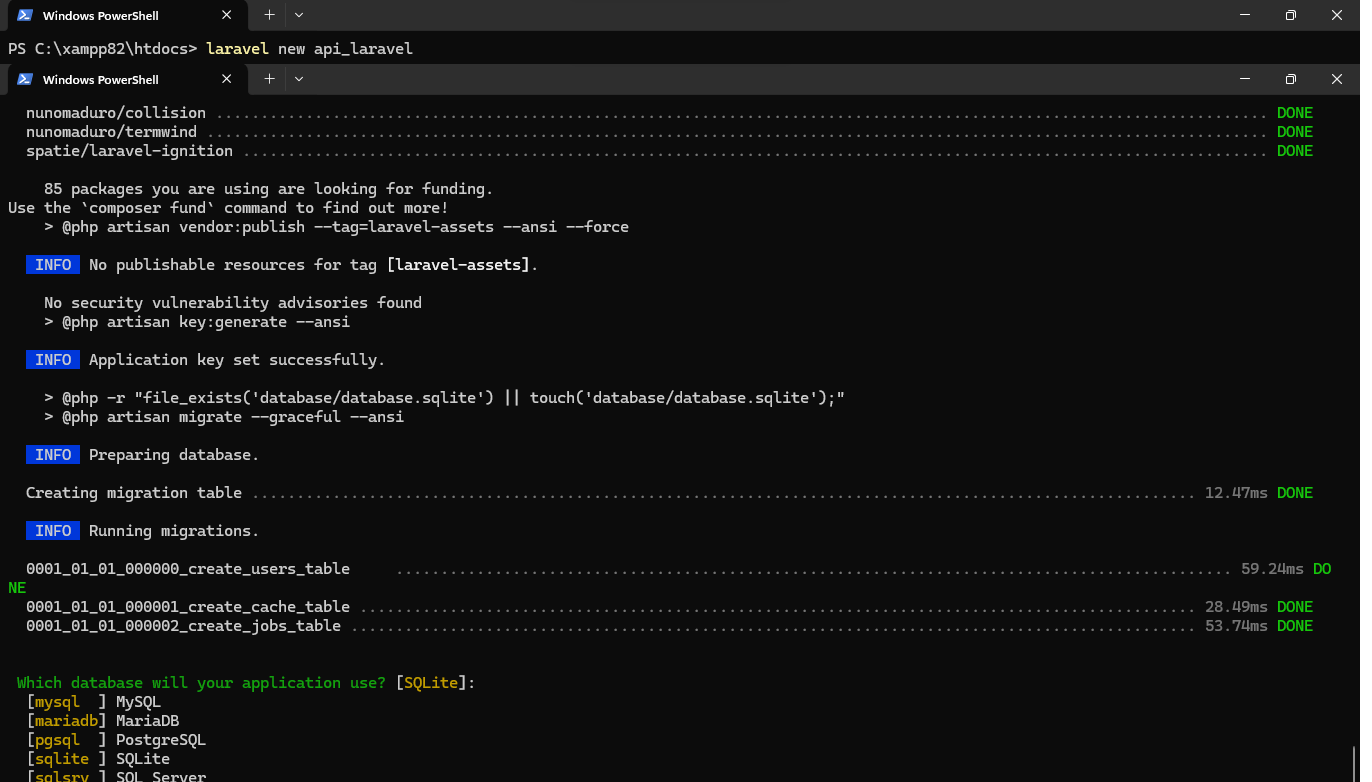1372x782 pixels.
Task: Restore down the back PowerShell window
Action: coord(1291,15)
